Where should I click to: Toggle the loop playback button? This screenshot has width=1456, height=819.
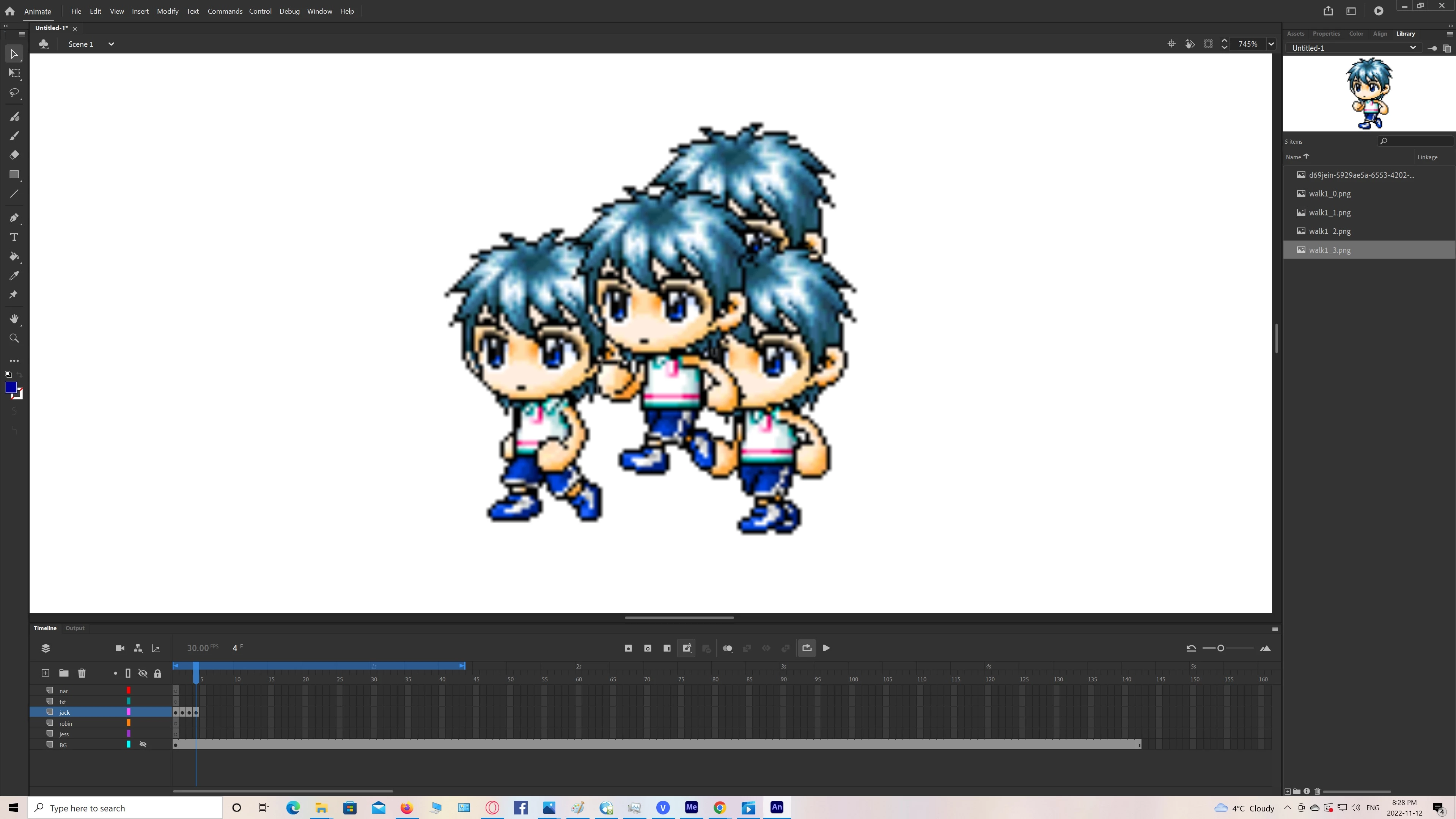[807, 648]
